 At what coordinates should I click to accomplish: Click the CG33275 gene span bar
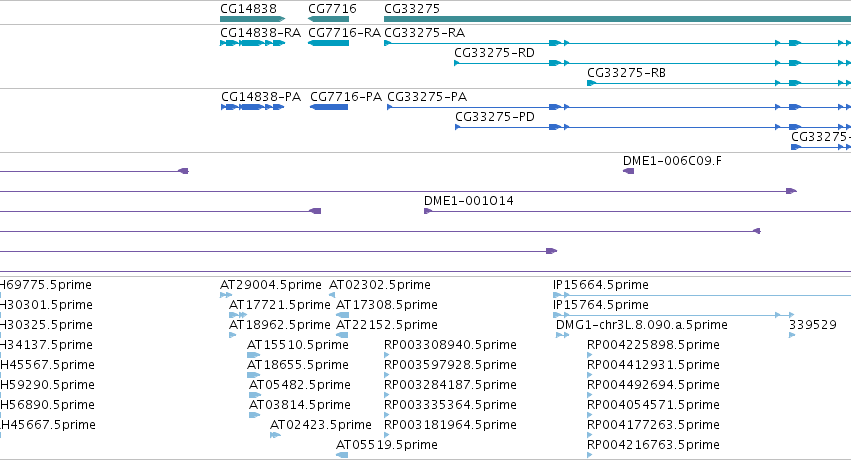click(x=617, y=19)
